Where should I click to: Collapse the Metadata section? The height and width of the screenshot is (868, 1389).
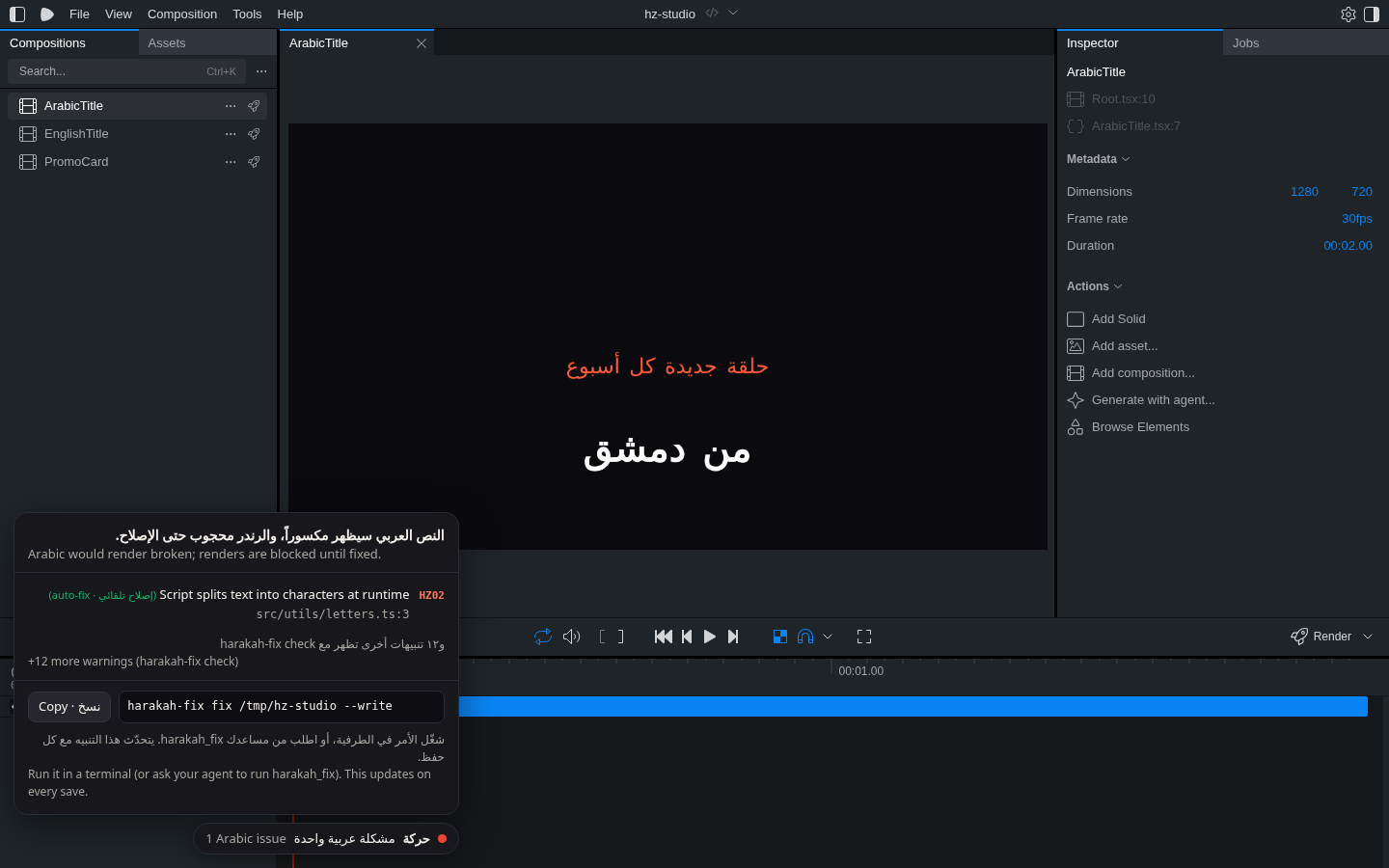(1099, 159)
